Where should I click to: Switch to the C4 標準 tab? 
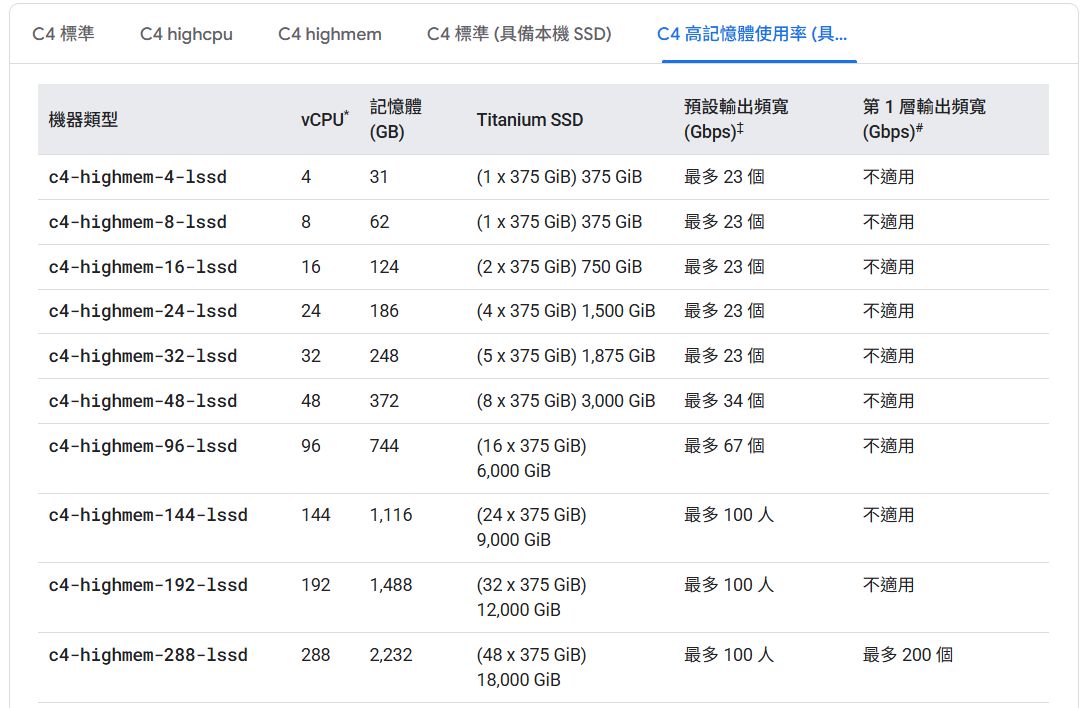tap(63, 34)
